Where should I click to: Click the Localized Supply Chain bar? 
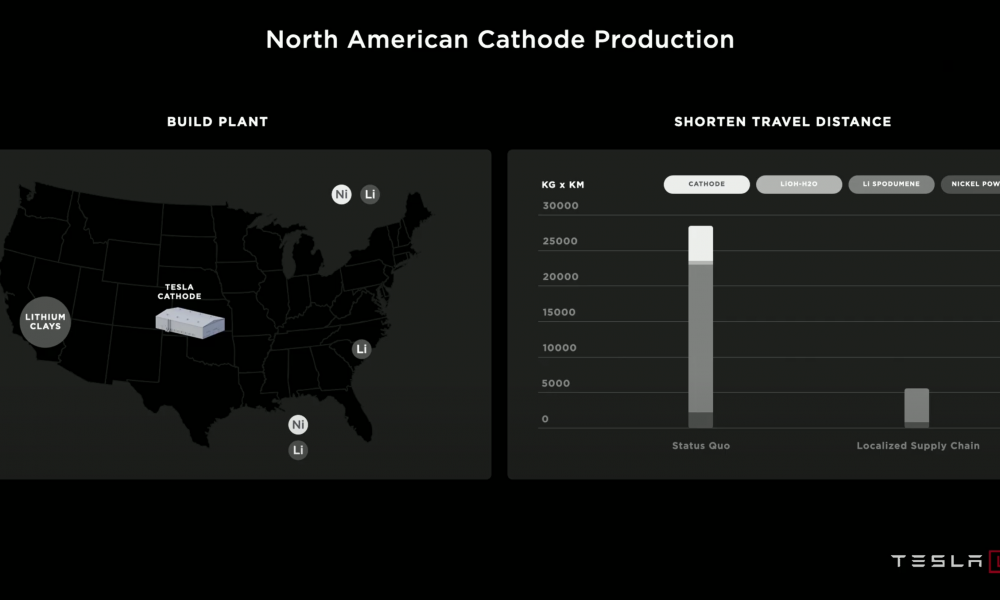pos(917,408)
